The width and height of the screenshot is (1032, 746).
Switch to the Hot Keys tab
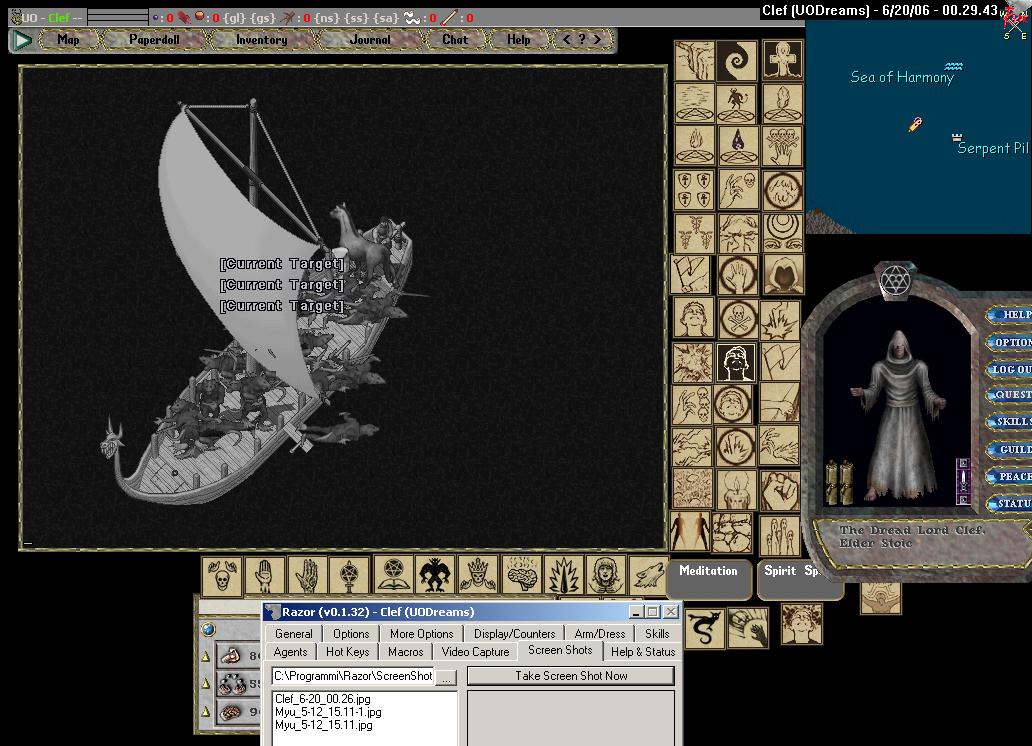click(x=348, y=652)
